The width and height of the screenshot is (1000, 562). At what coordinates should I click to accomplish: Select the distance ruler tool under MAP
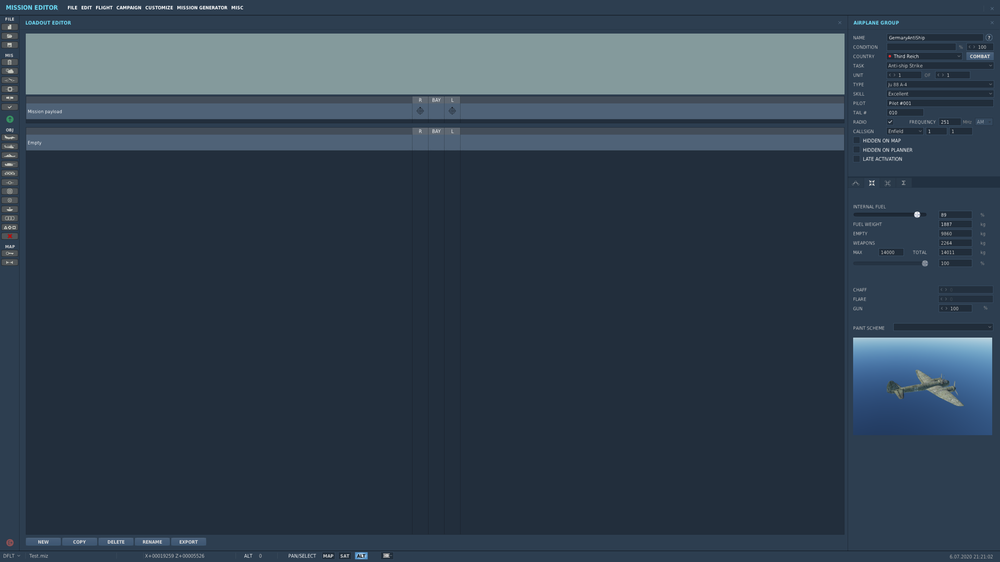(10, 262)
